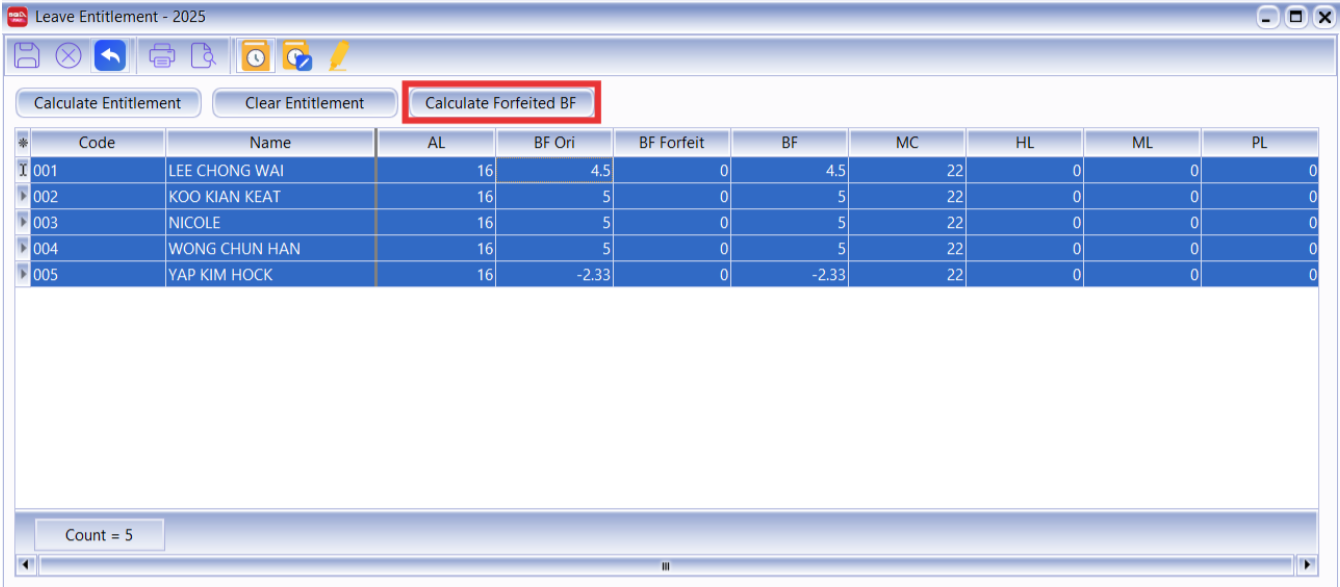Screen dimensions: 1340x587
Task: Select the orange folder clock icon
Action: coord(256,56)
